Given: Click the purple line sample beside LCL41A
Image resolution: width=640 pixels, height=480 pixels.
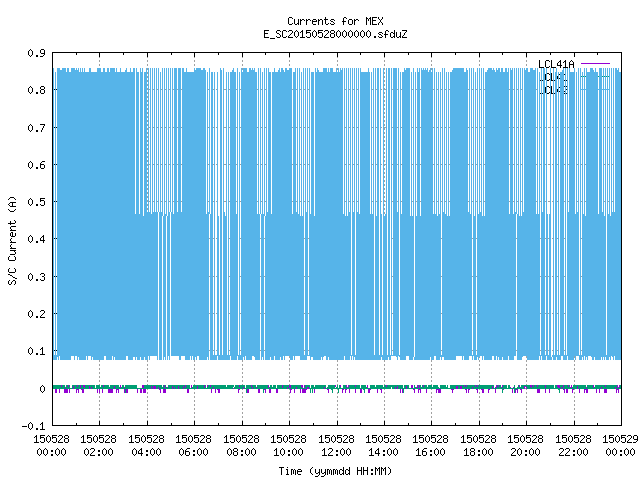Looking at the screenshot, I should click(x=595, y=64).
